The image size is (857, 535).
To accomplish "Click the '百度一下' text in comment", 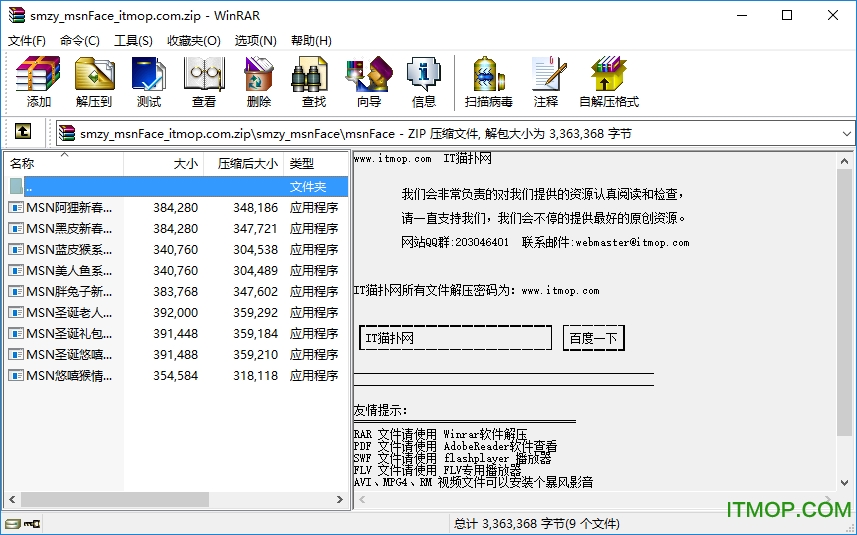I will [593, 338].
